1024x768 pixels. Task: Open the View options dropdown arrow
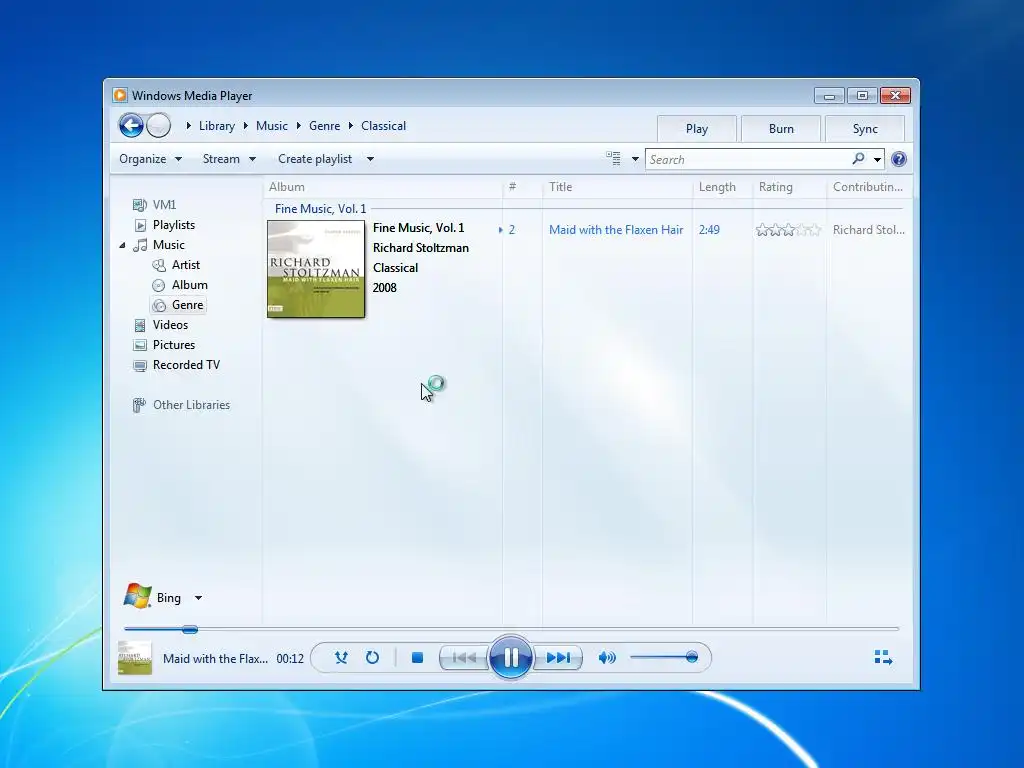coord(635,159)
